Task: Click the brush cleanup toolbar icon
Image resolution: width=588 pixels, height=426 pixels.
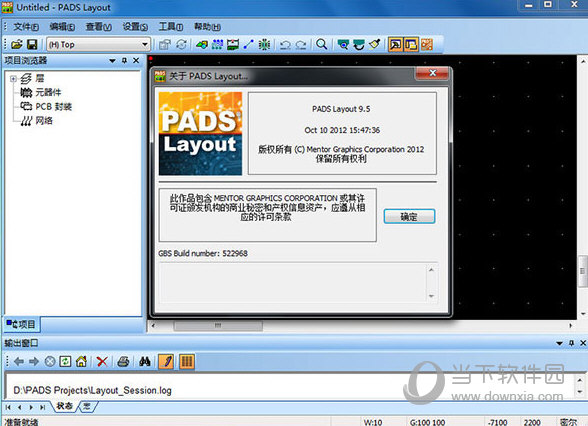Action: pos(374,45)
